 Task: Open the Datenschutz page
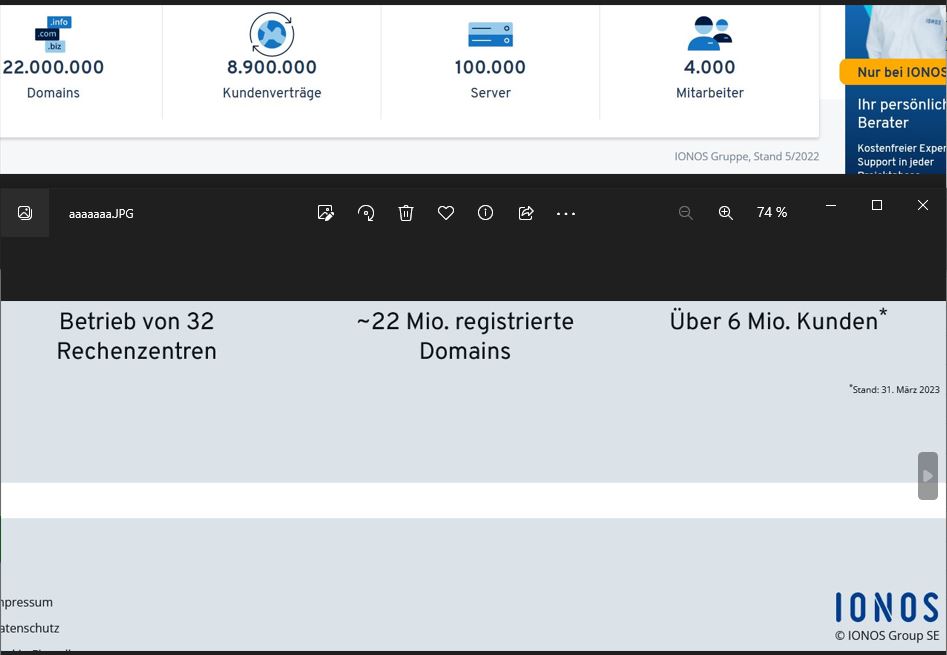tap(29, 628)
